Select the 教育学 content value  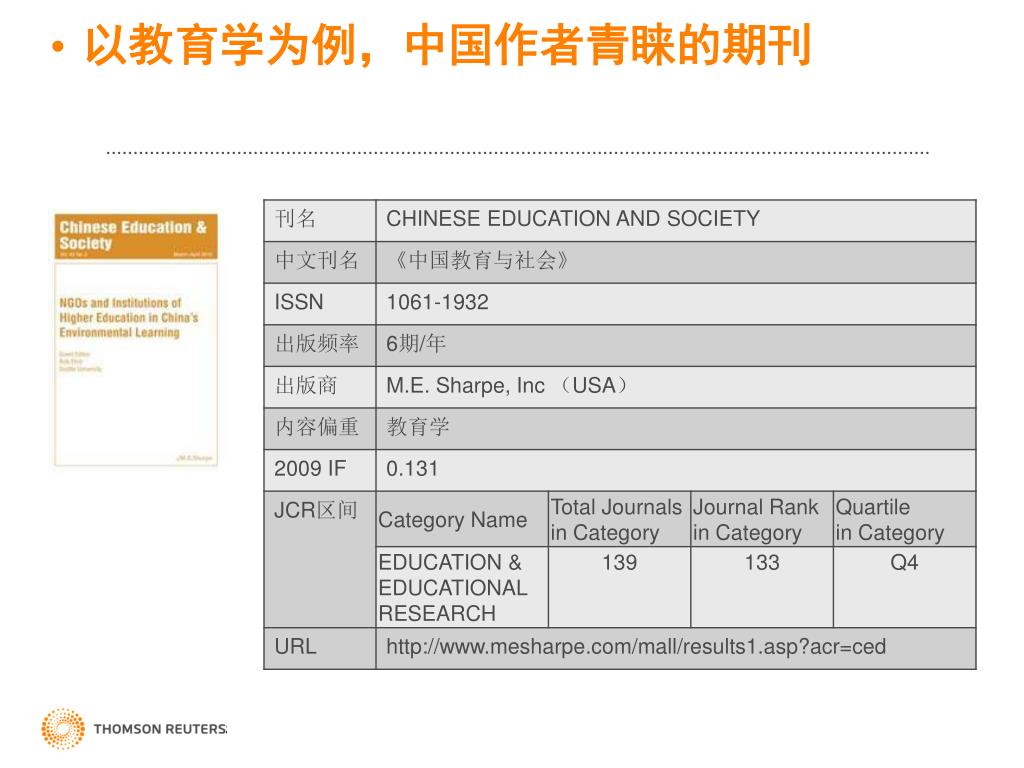(x=418, y=427)
